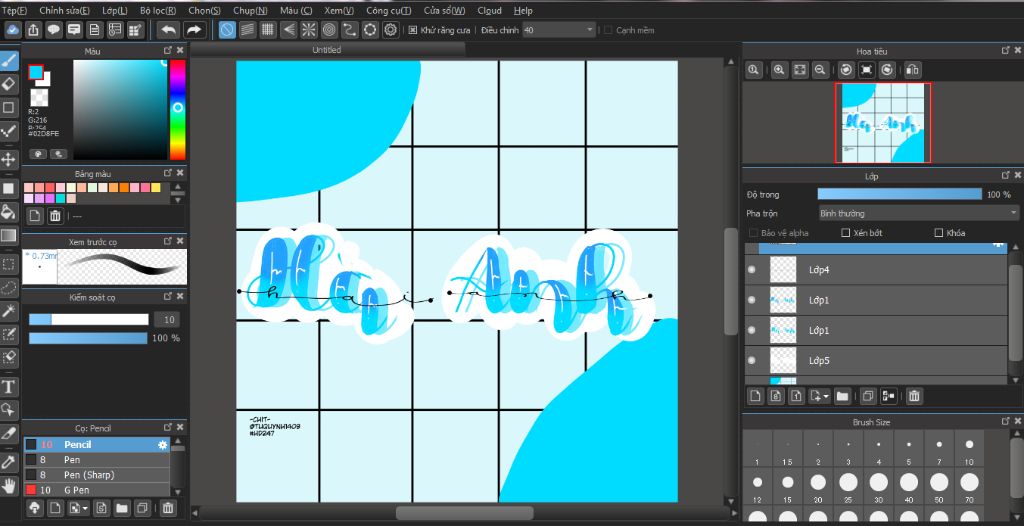Screen dimensions: 1024x526
Task: Toggle the Khử răng cưa anti-aliasing checkbox
Action: [413, 30]
